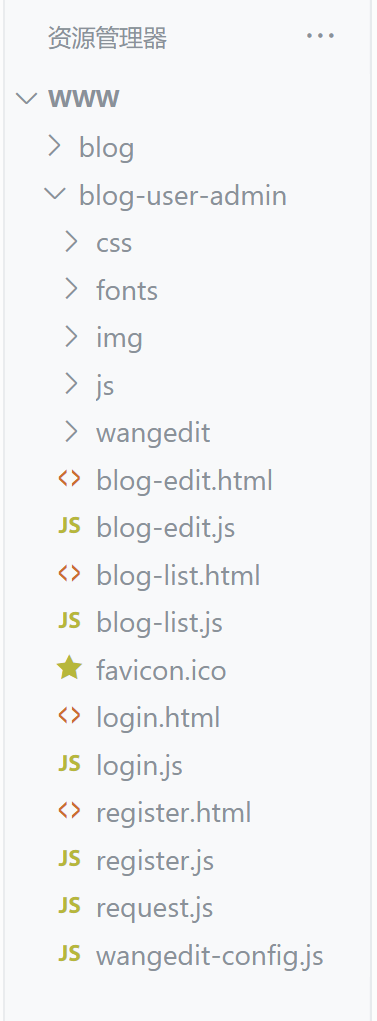
Task: Collapse the blog-user-admin folder chevron
Action: [55, 194]
